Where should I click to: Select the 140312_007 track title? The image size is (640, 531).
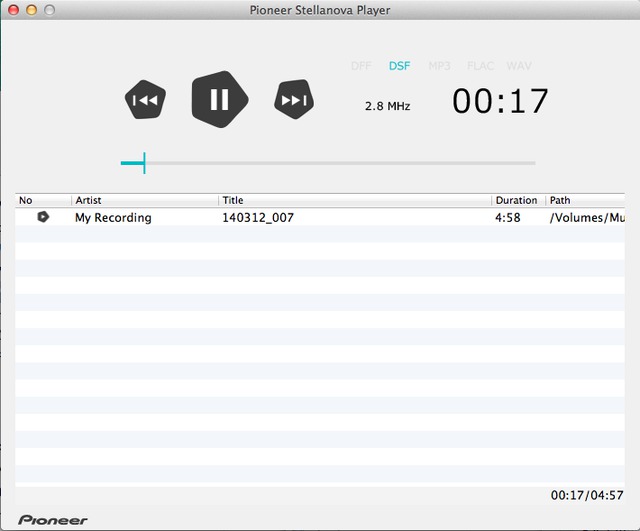(x=258, y=217)
